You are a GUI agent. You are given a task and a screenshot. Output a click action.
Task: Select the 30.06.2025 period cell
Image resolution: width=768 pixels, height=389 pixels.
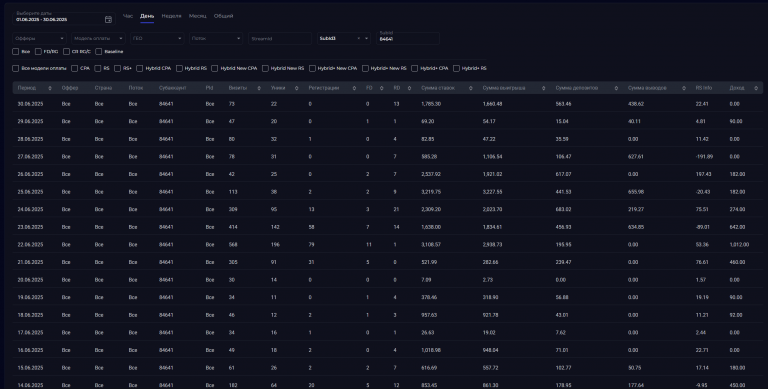point(30,104)
